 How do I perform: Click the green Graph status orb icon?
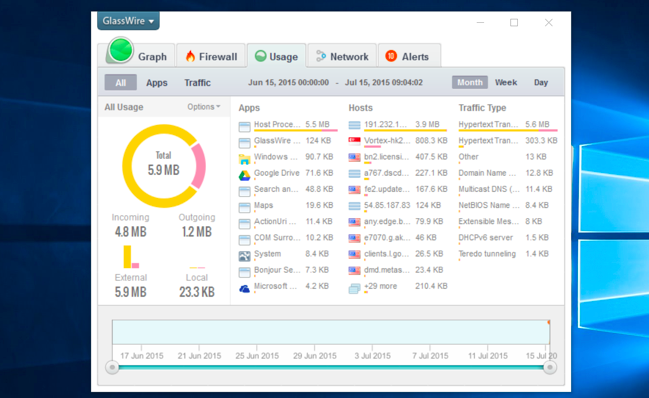[120, 50]
